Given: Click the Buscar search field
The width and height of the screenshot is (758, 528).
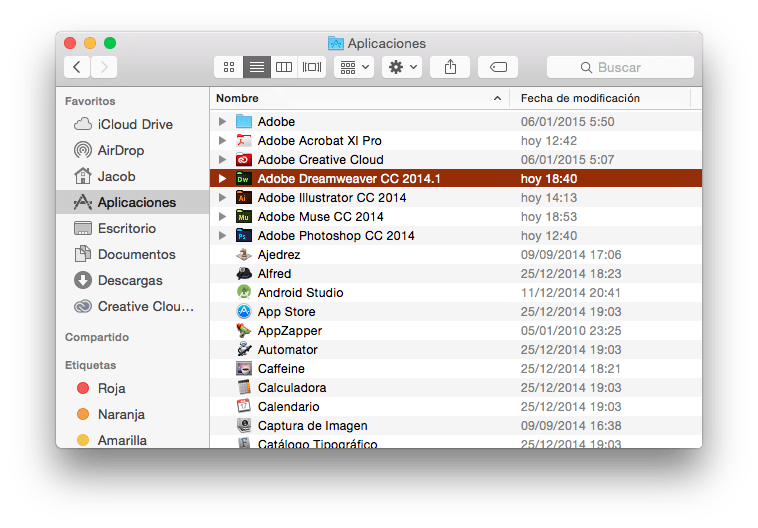Looking at the screenshot, I should click(x=620, y=67).
